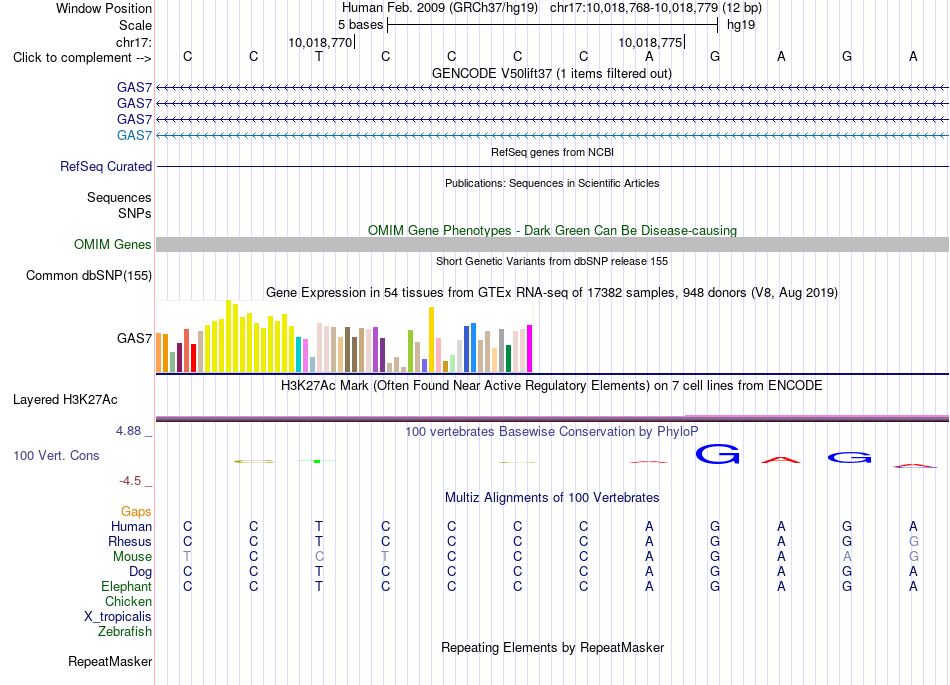This screenshot has width=950, height=685.
Task: Click the largest blue G in PhyloP logo
Action: [717, 454]
